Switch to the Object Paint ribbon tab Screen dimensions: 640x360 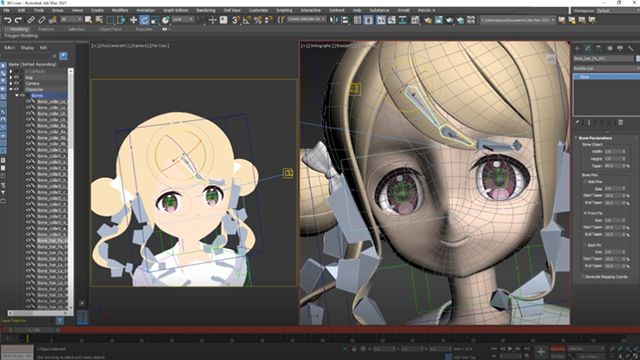[x=110, y=29]
